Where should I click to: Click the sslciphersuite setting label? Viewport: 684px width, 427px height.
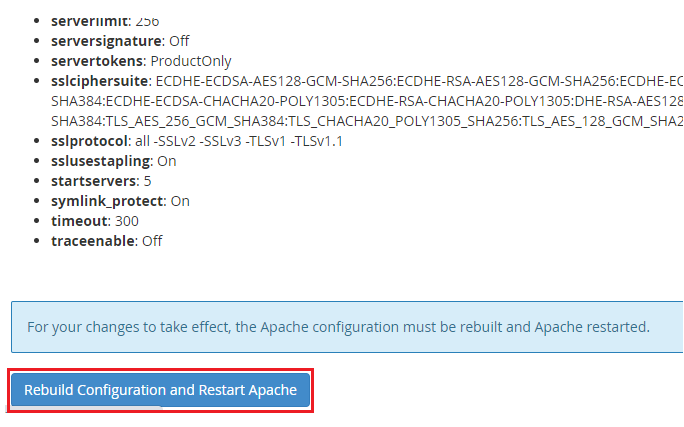[100, 81]
